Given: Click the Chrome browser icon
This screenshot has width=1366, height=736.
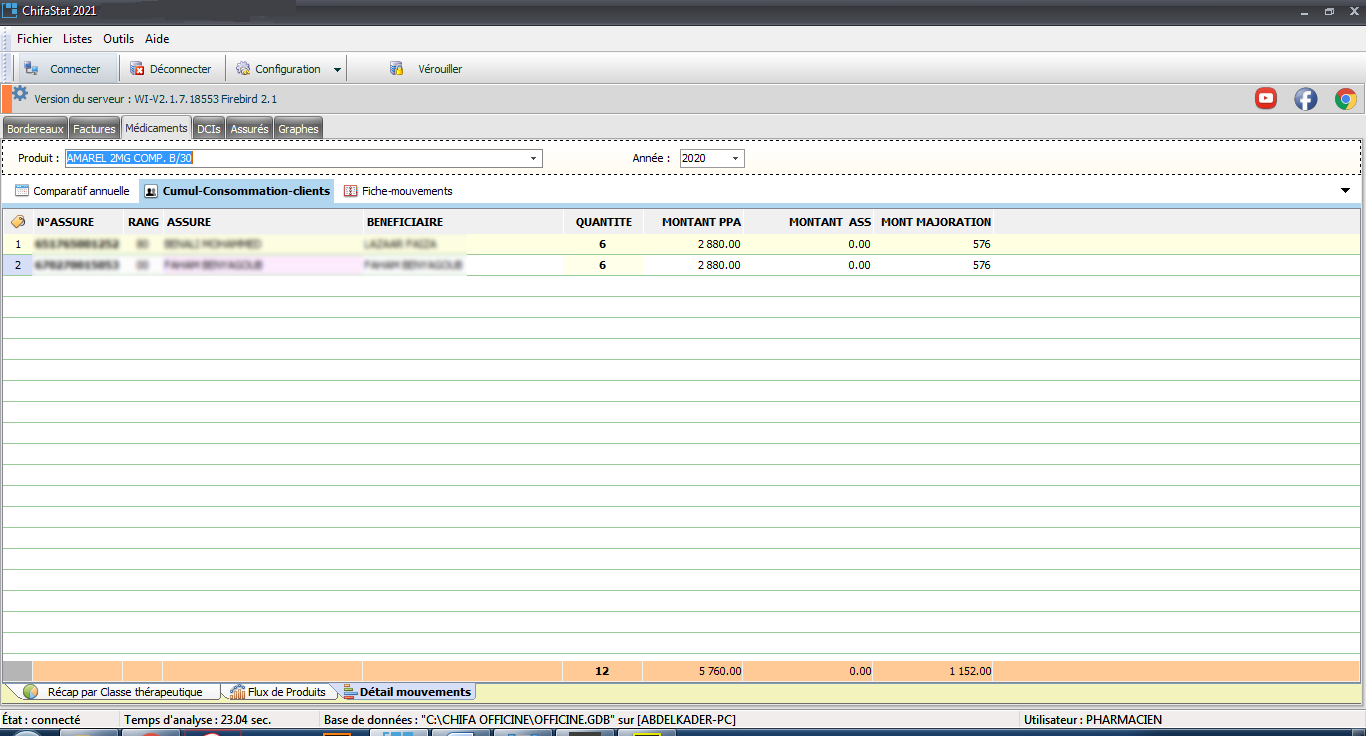Looking at the screenshot, I should point(1345,98).
